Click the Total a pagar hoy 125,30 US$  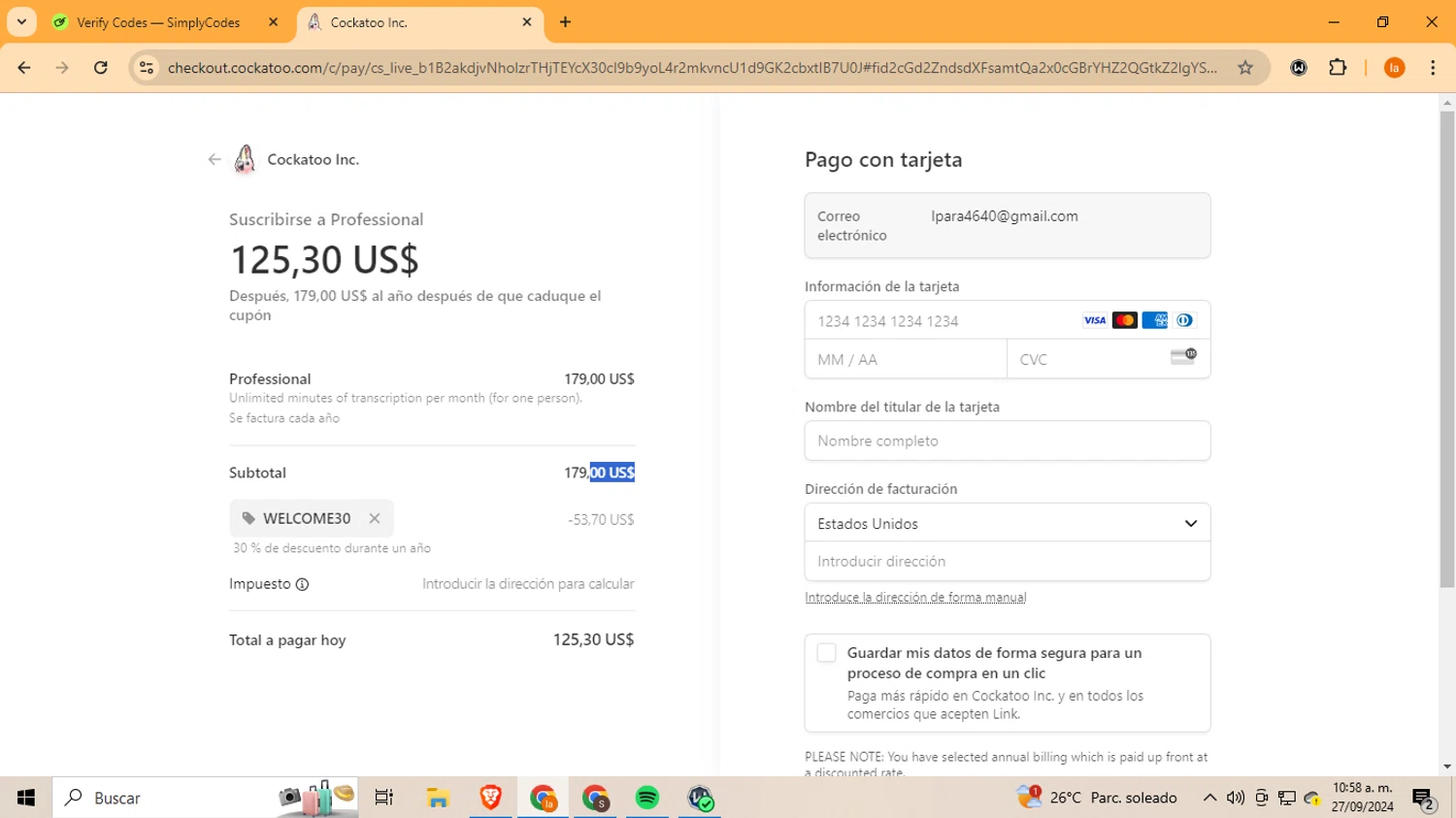coord(593,639)
